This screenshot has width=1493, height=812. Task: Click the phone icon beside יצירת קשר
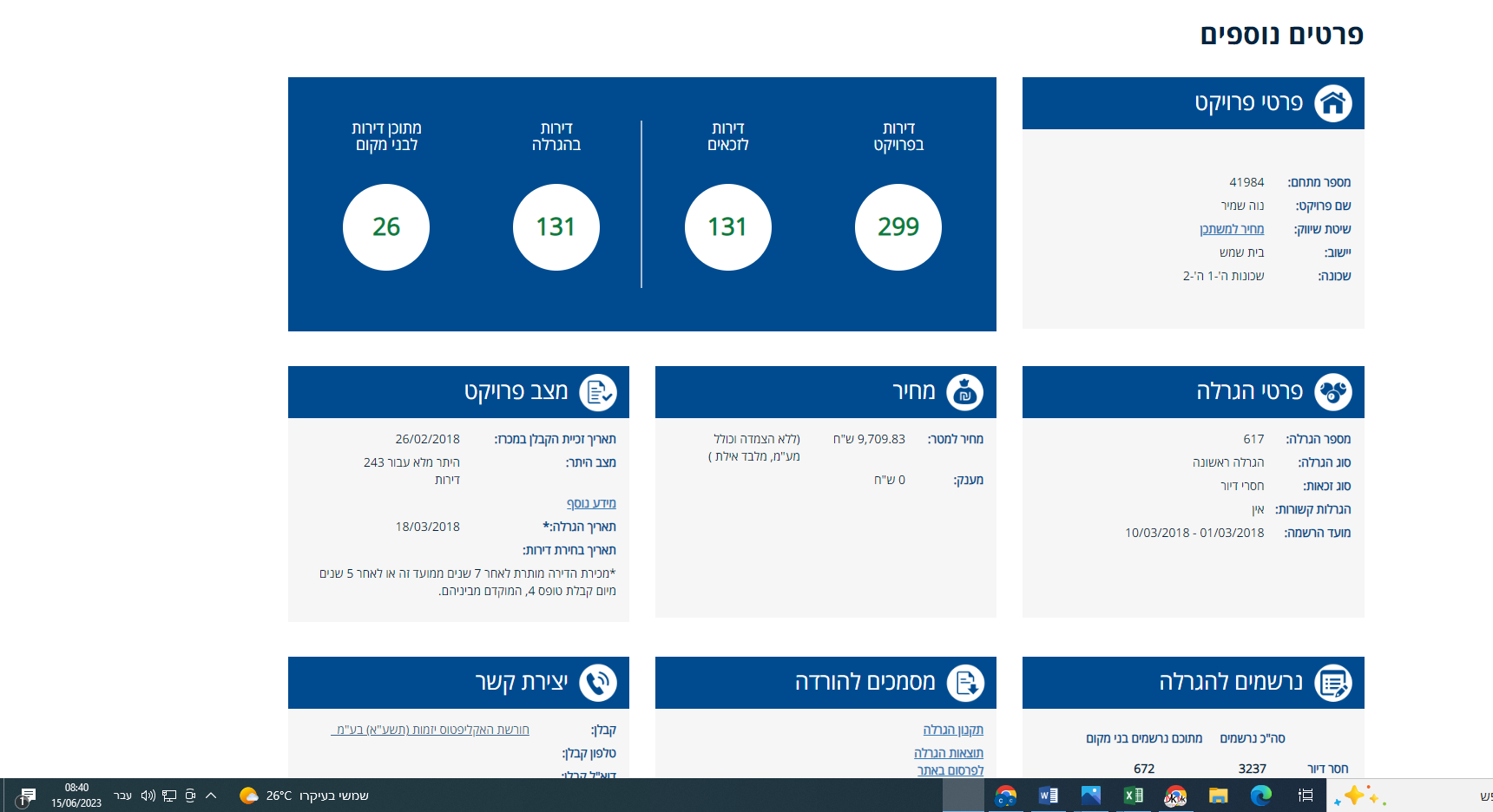(x=598, y=683)
